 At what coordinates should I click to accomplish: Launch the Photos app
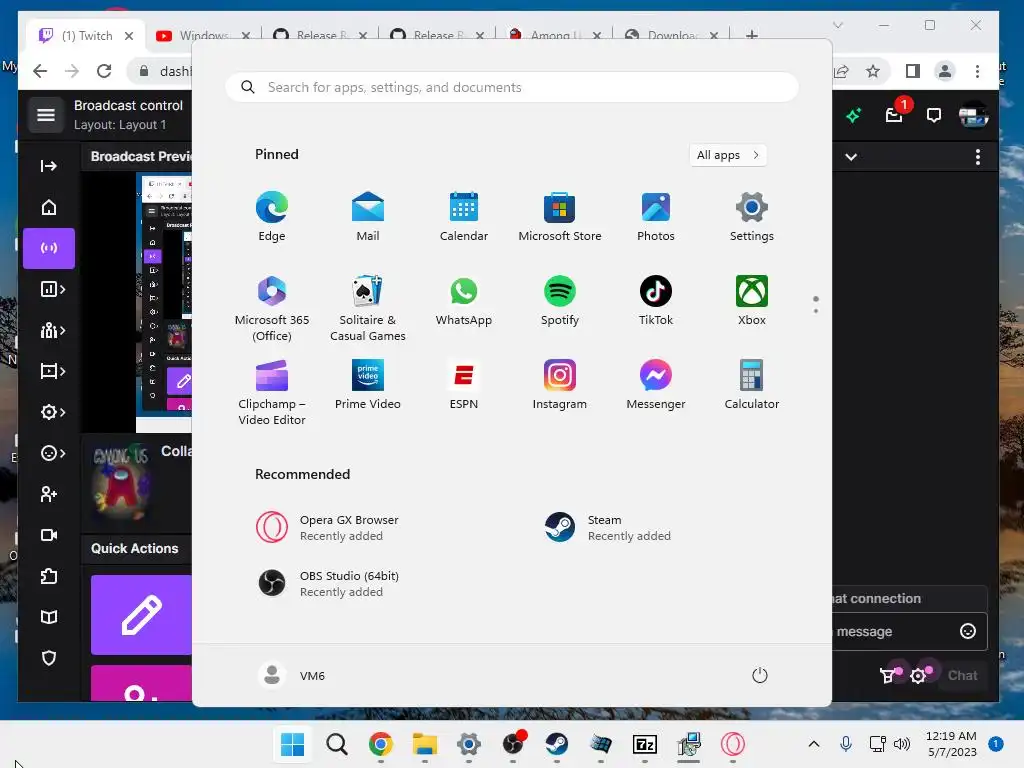tap(656, 217)
